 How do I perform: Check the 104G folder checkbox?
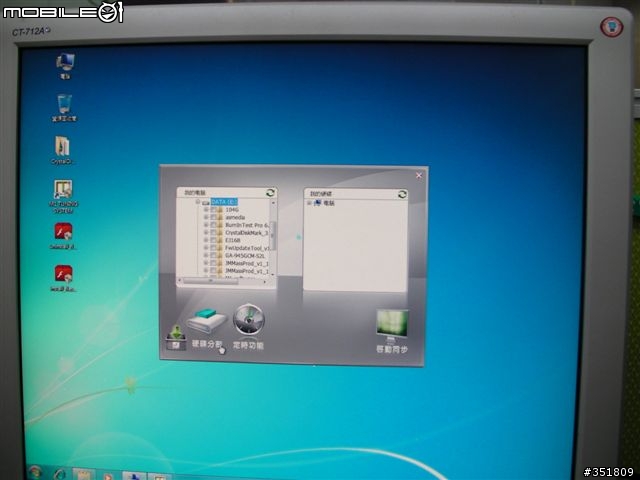click(213, 210)
